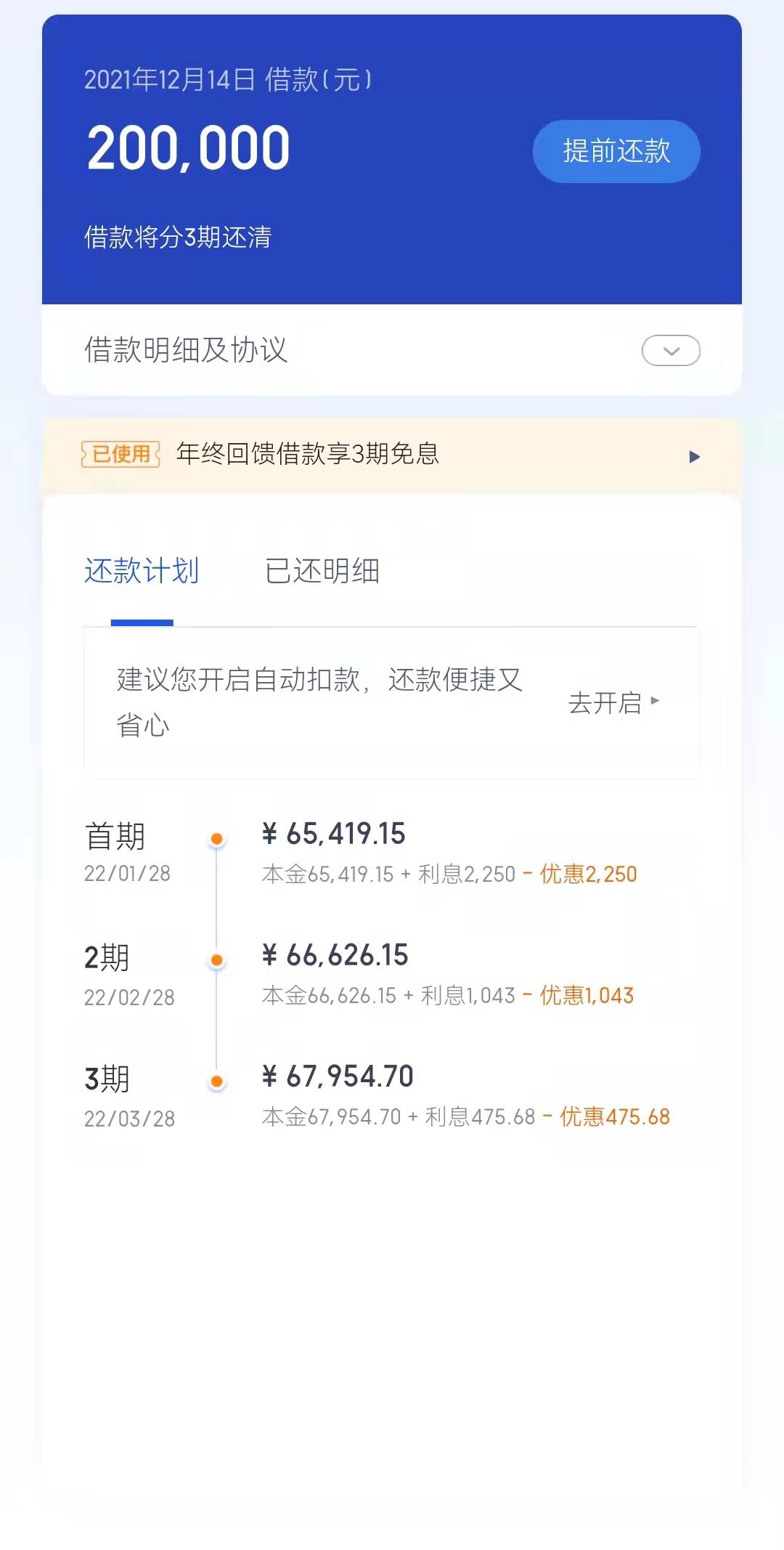Click the 优惠2,250 discount on first installment
784x1550 pixels.
tap(588, 874)
